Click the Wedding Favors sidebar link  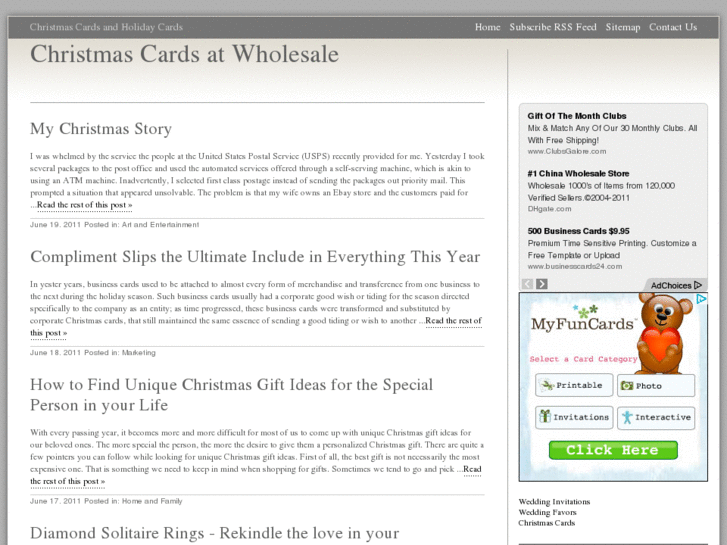(547, 513)
